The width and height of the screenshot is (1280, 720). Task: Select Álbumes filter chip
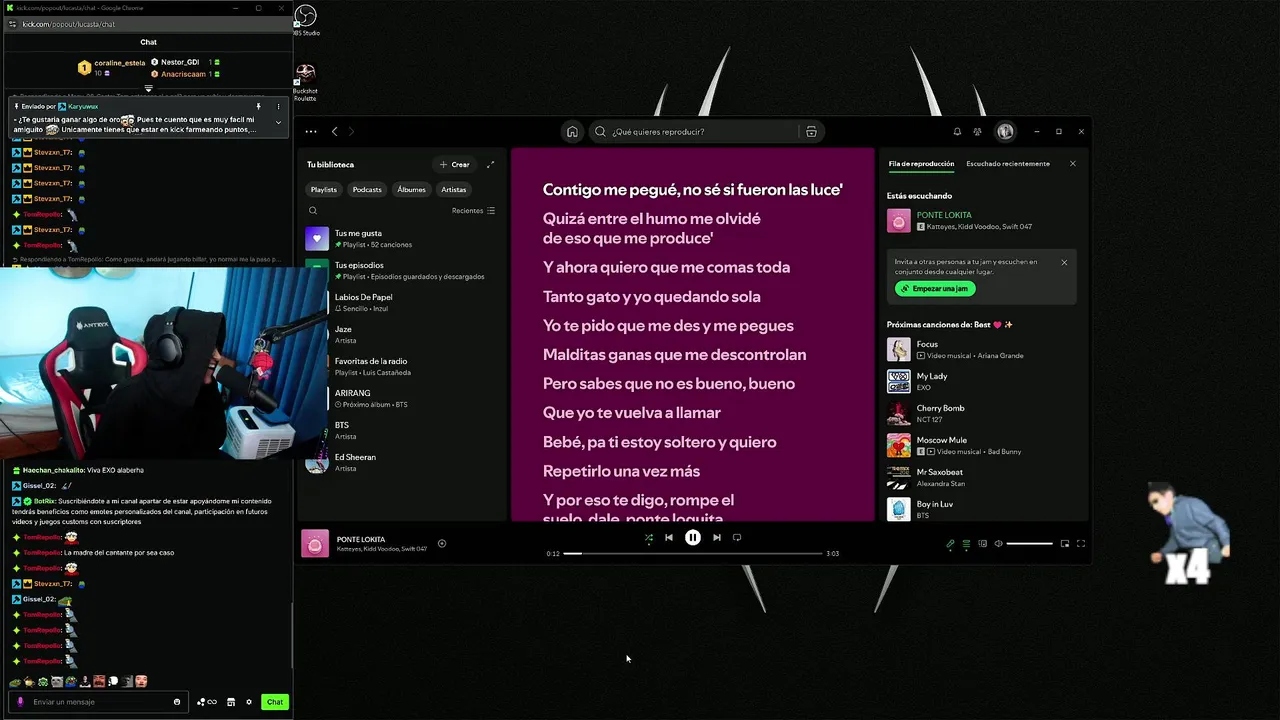411,189
